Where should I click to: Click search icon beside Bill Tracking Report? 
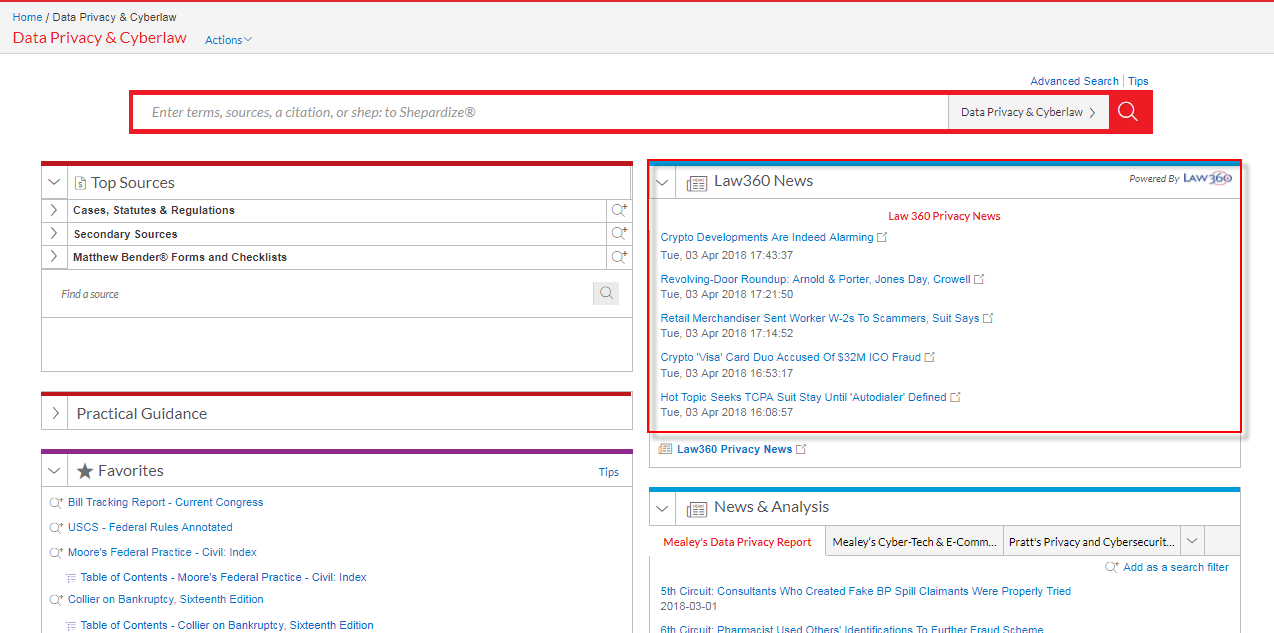(56, 502)
